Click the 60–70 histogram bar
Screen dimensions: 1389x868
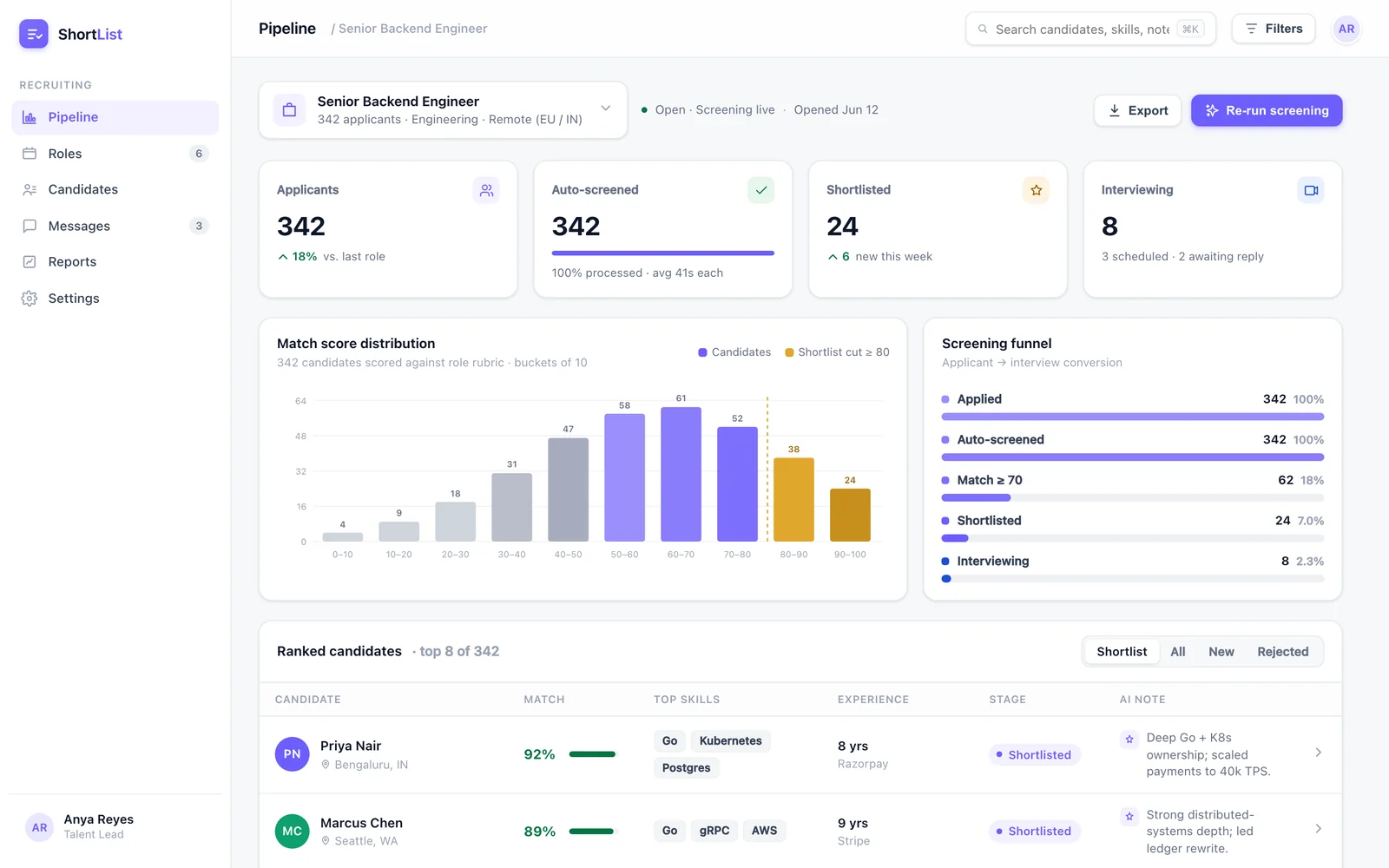681,474
